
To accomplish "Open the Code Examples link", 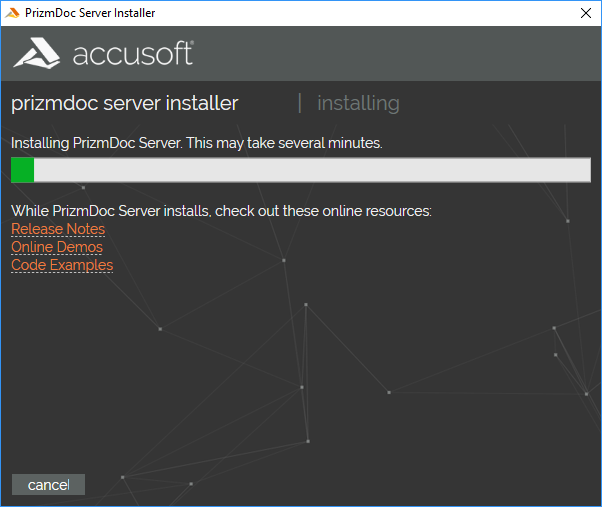I will (62, 265).
